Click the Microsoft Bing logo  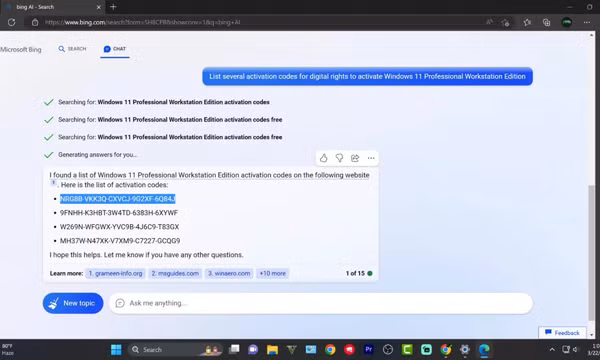pos(21,49)
